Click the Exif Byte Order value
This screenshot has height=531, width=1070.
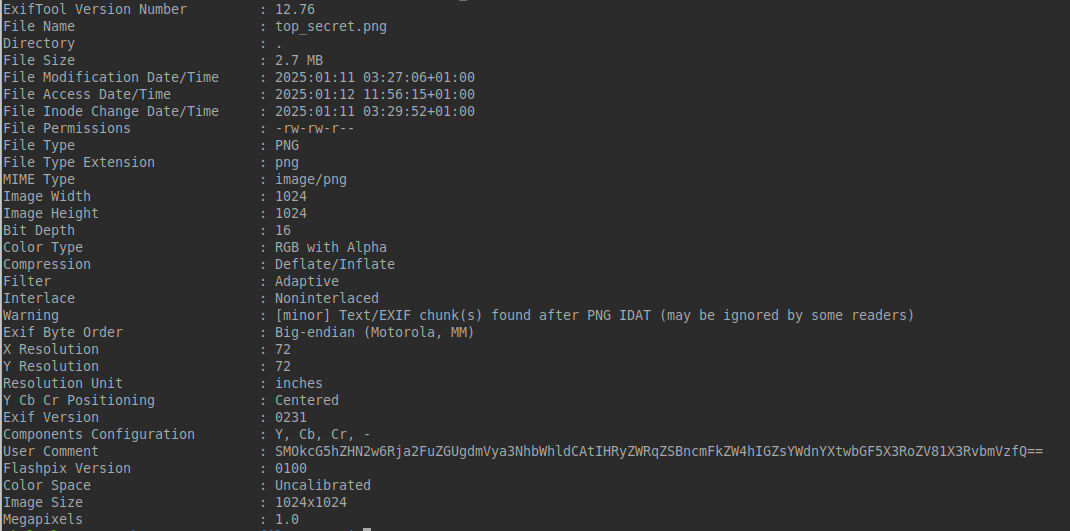tap(375, 332)
